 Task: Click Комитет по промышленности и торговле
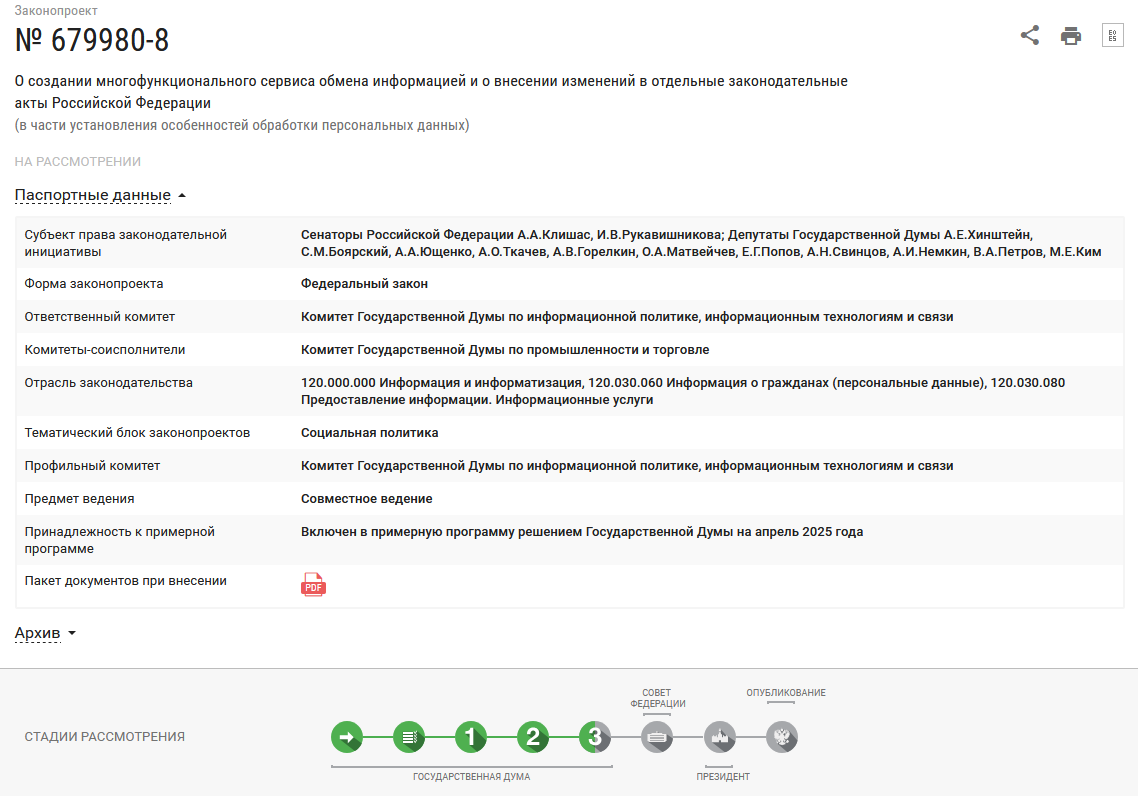pyautogui.click(x=505, y=350)
